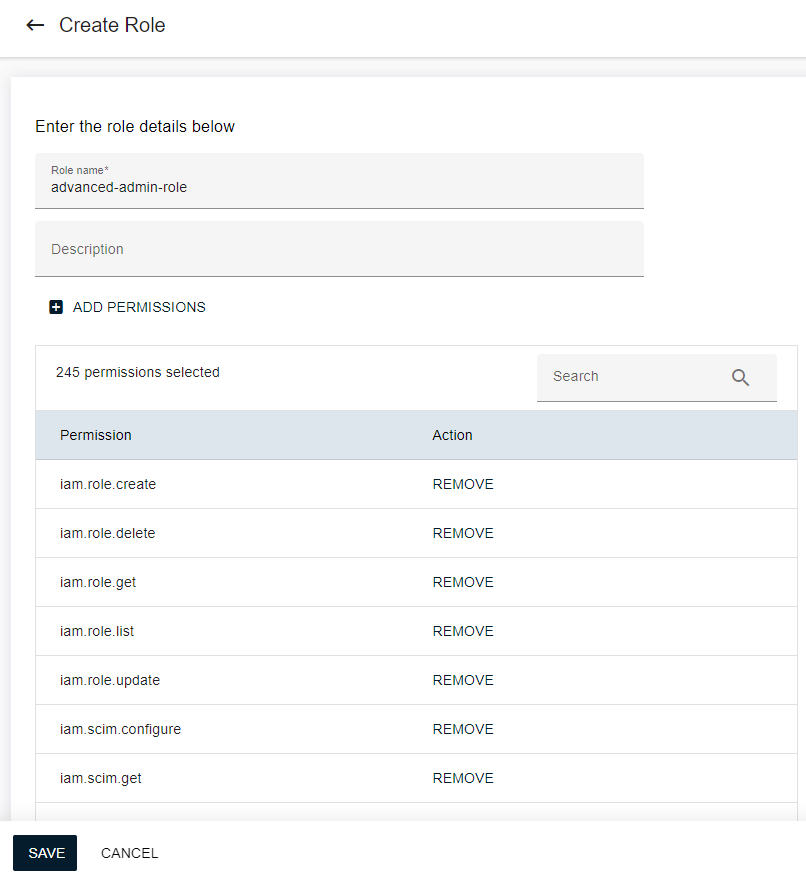Click into the Description field
Screen dimensions: 806x872
tap(339, 249)
